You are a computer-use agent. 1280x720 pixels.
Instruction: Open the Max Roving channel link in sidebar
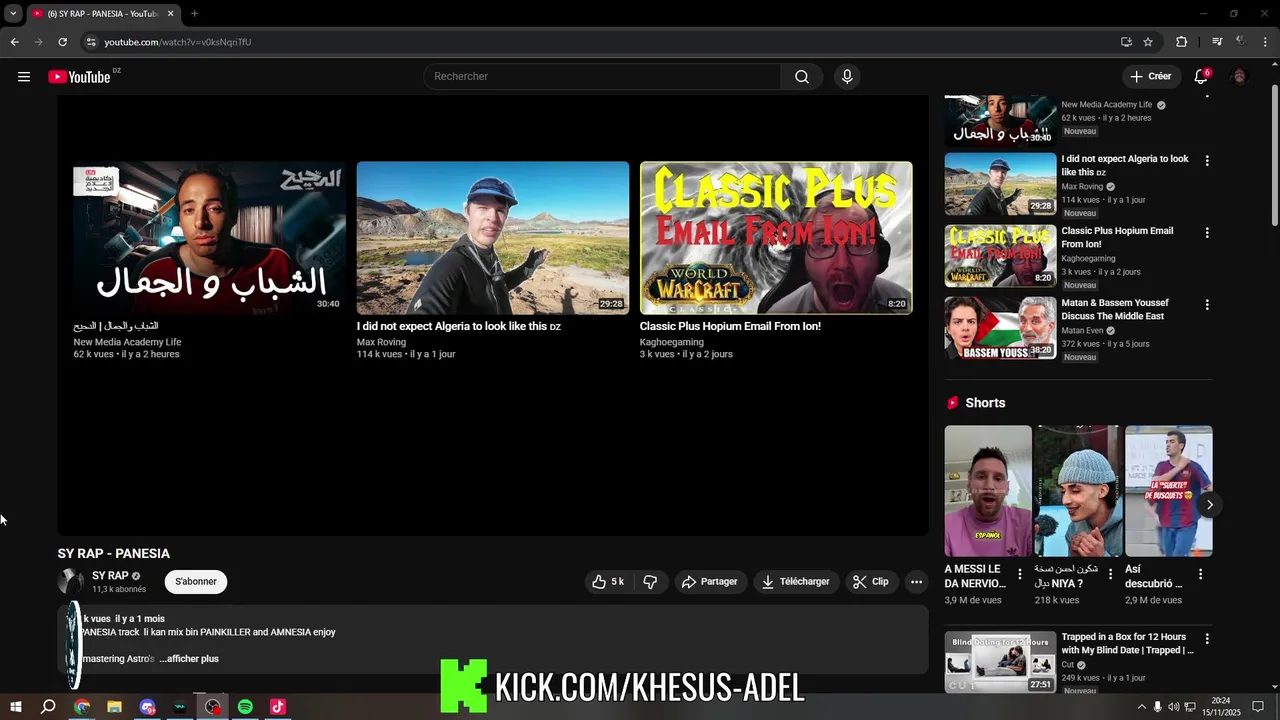[1082, 186]
